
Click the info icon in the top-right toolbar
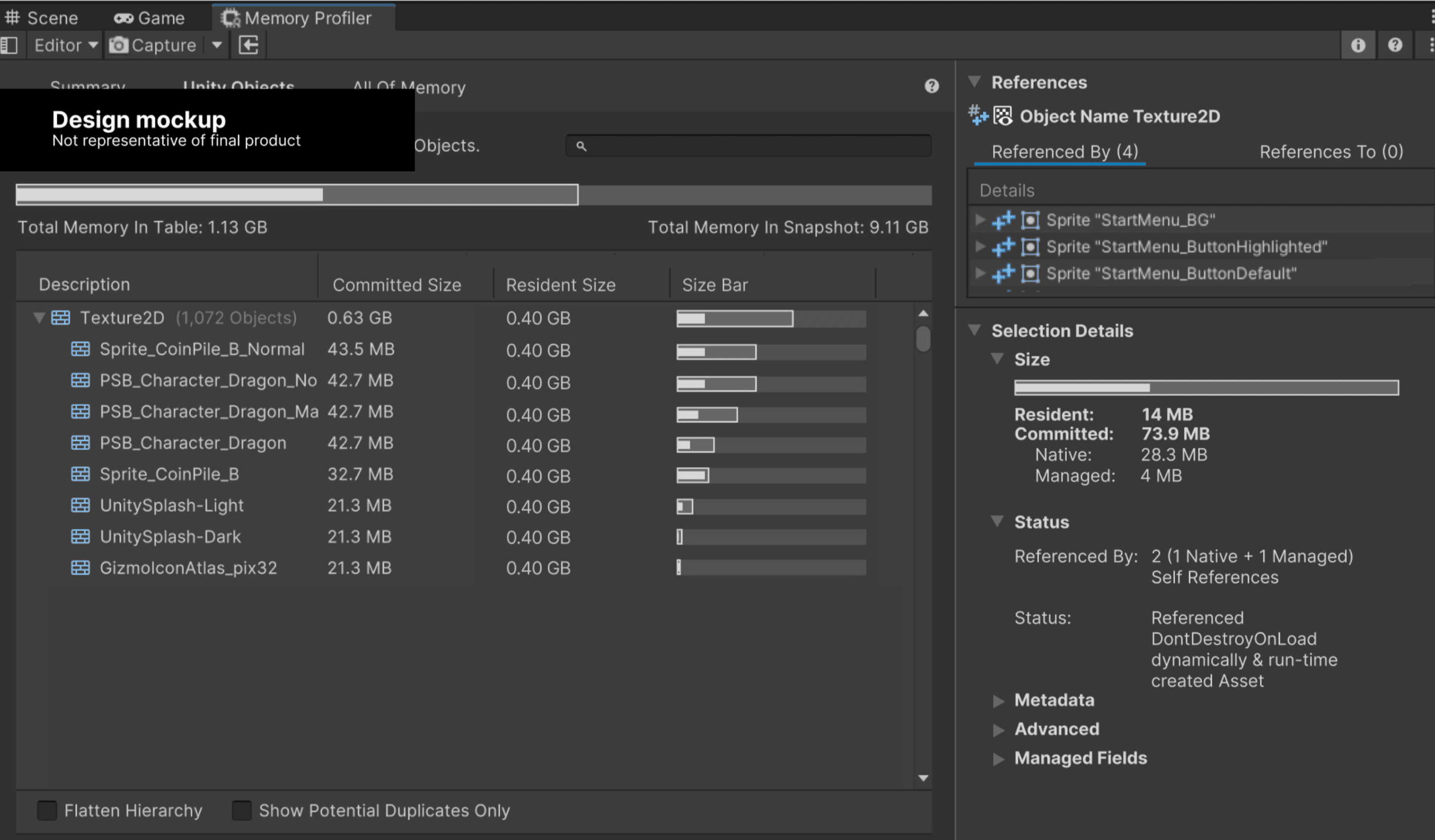click(x=1359, y=45)
